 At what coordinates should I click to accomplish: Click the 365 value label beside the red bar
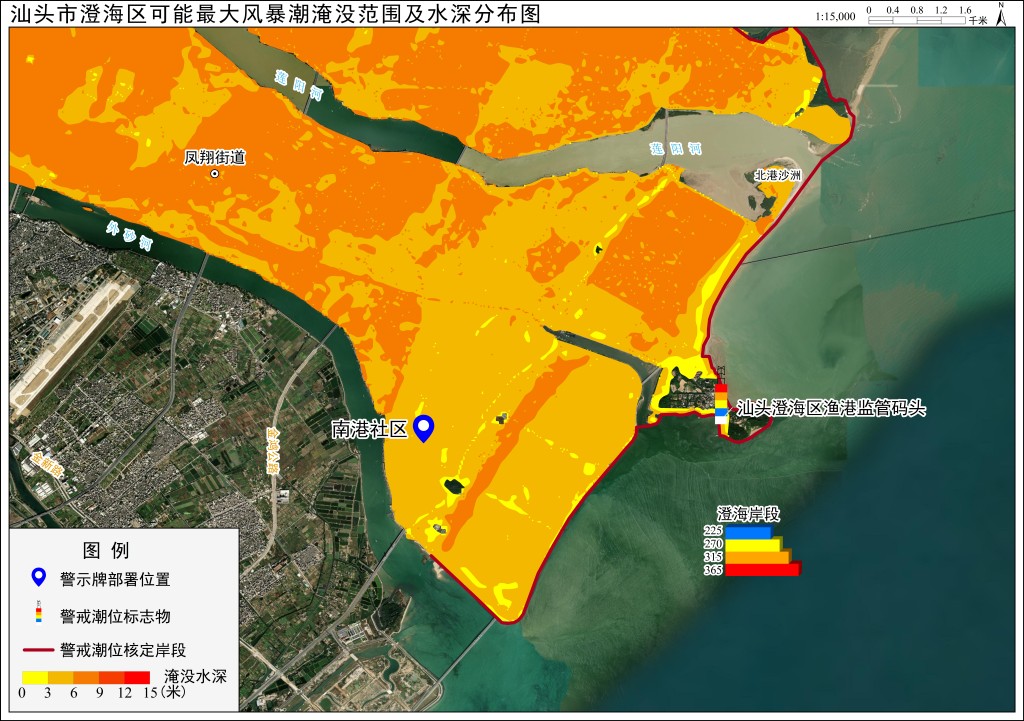click(x=713, y=570)
